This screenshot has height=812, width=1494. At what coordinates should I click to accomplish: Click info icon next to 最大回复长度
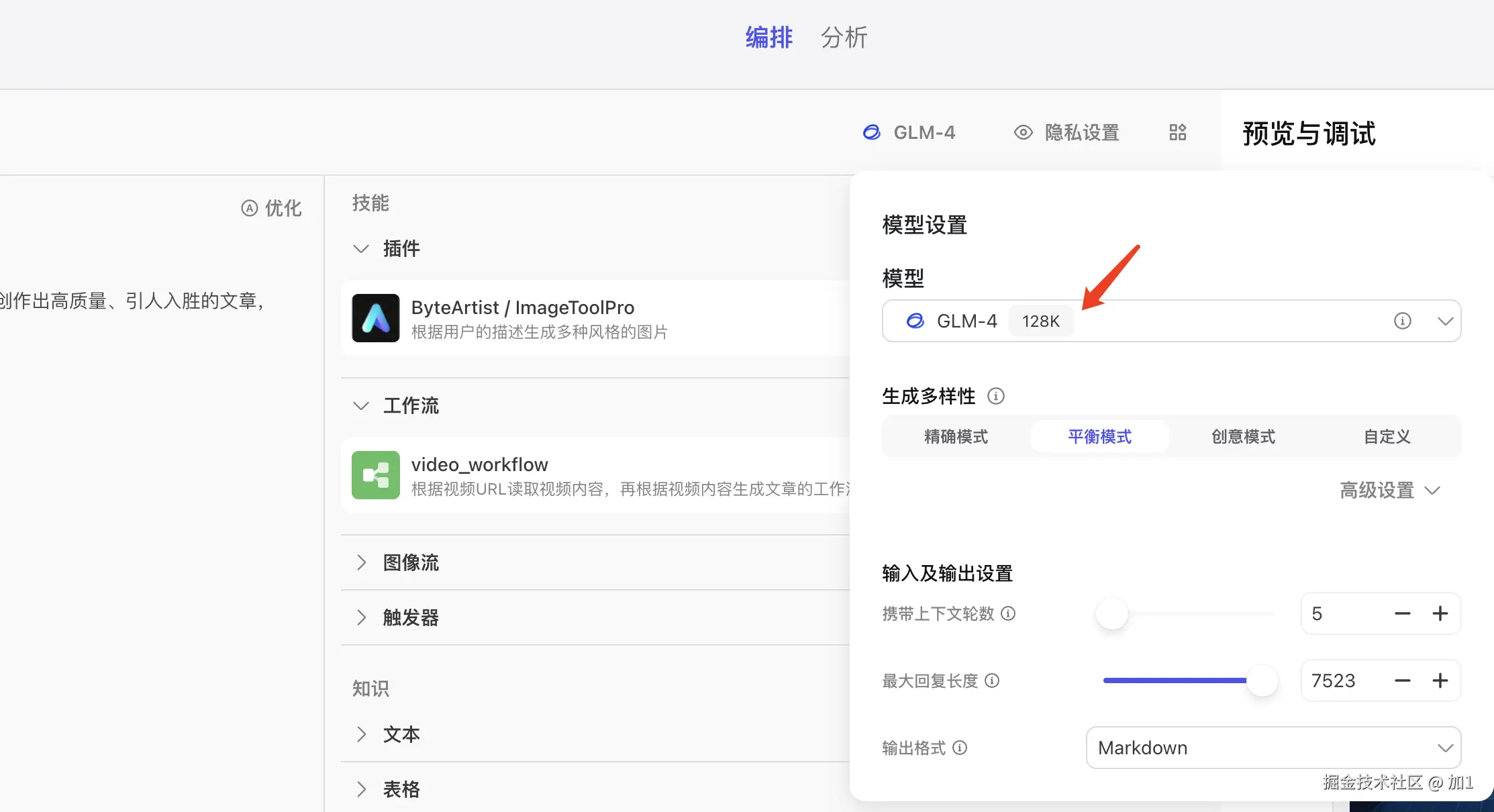click(992, 680)
